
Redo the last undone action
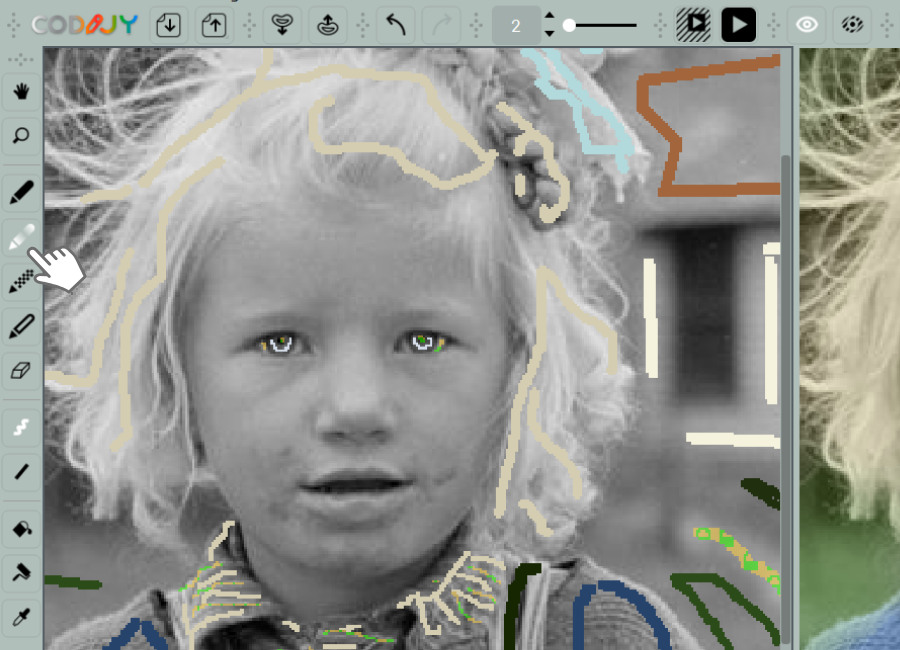point(441,25)
